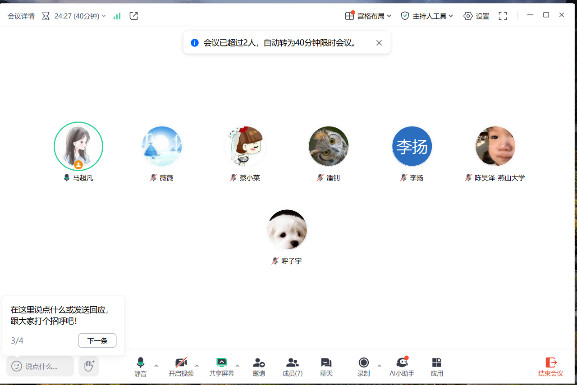Open the chat (聊天) panel
This screenshot has width=577, height=385.
[326, 366]
